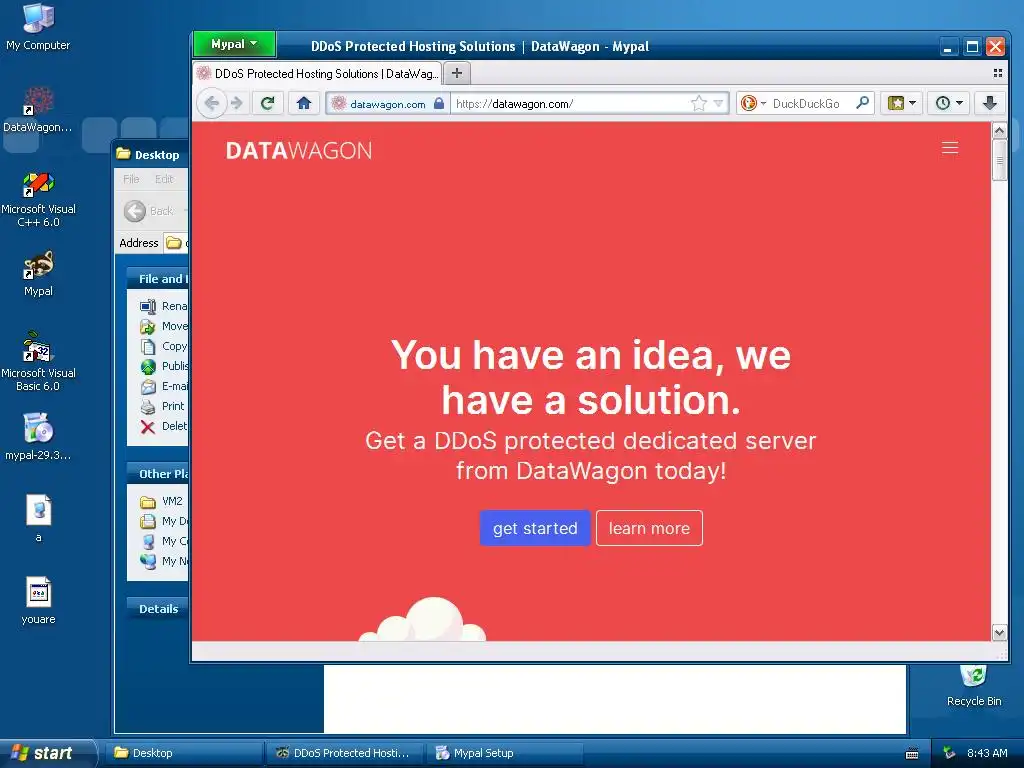1024x768 pixels.
Task: Open the Mypal application menu dropdown
Action: click(234, 44)
